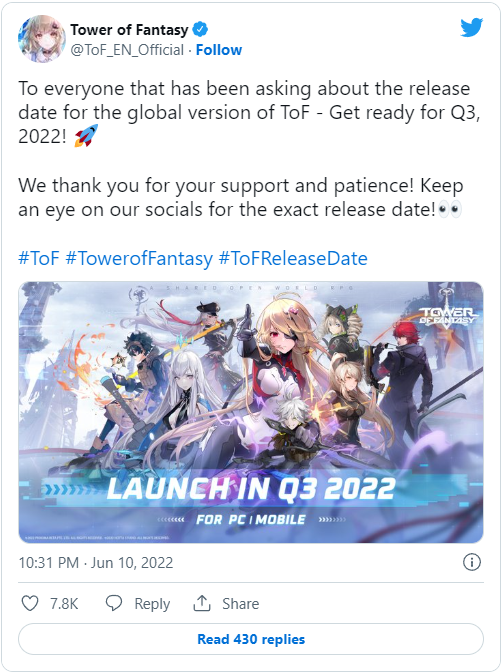Viewport: 504px width, 672px height.
Task: Click the reply speech bubble icon
Action: click(x=114, y=603)
